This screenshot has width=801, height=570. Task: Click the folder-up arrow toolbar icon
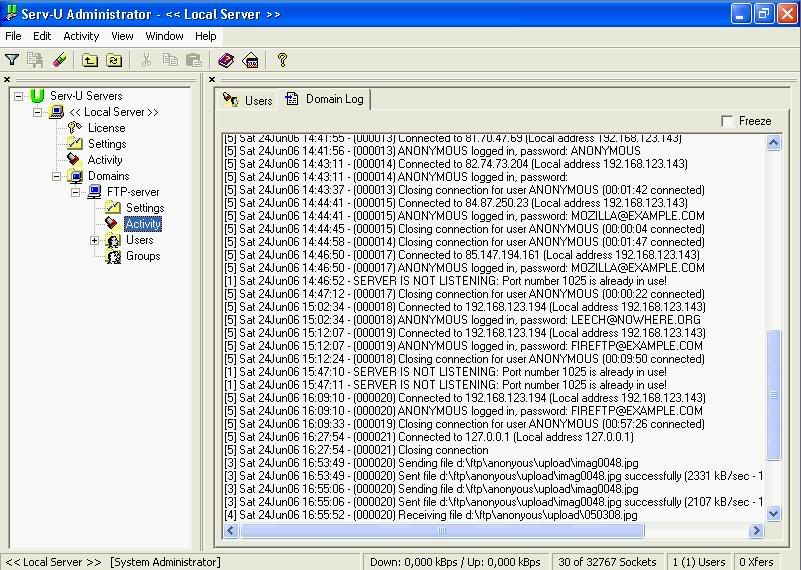[x=90, y=60]
